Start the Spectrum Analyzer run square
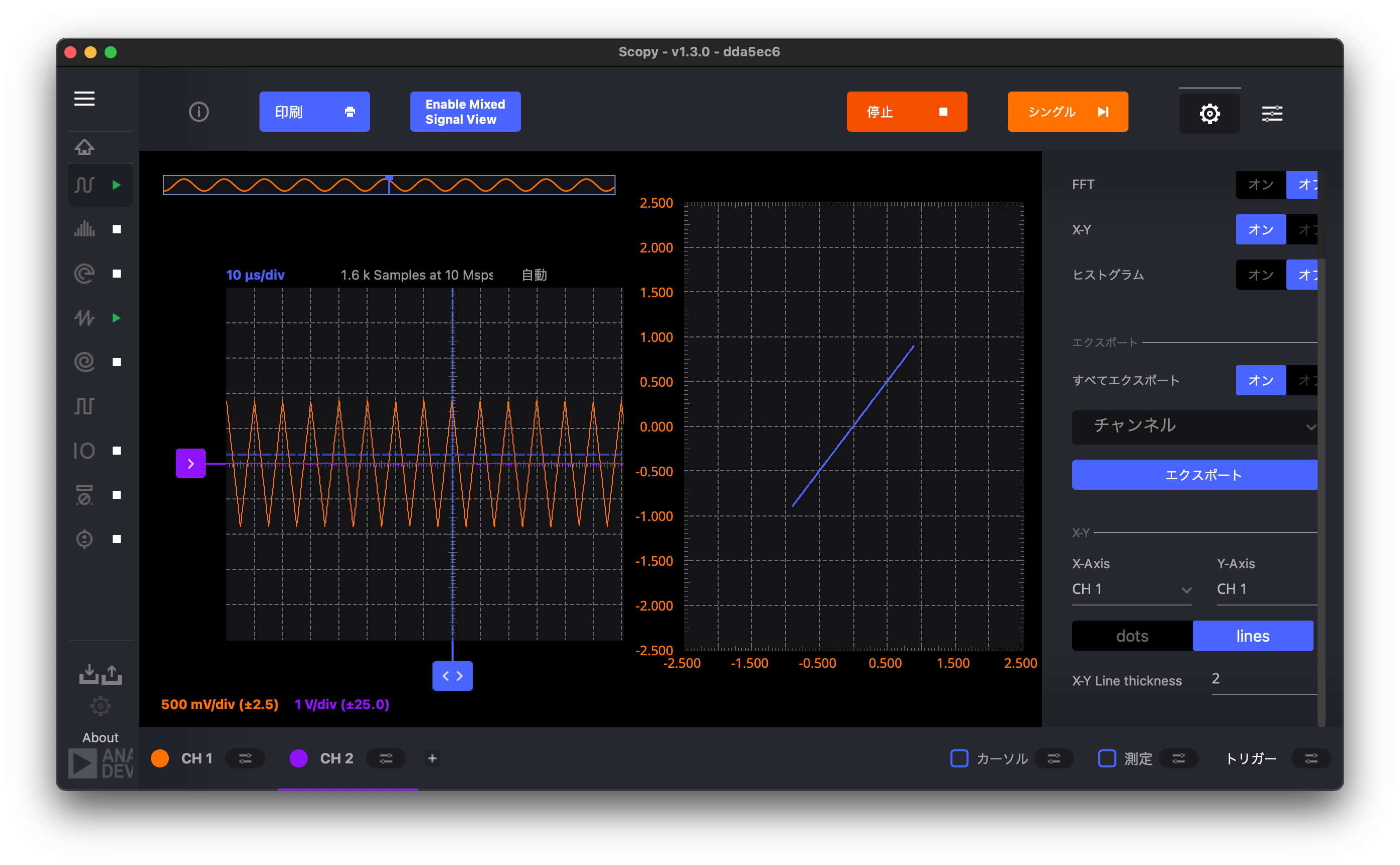The image size is (1400, 865). [116, 229]
